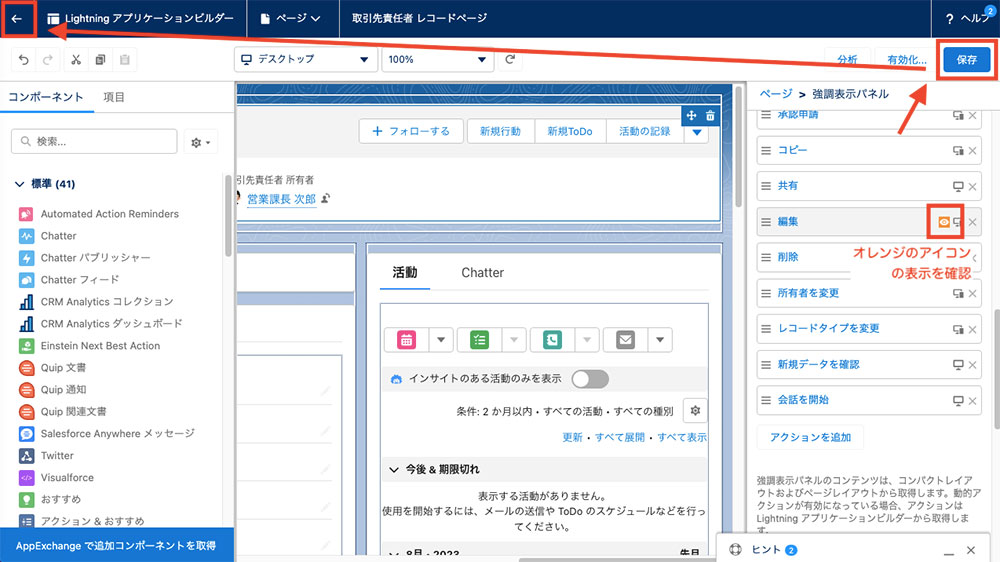Click the 有効化... button
The height and width of the screenshot is (562, 1000).
[x=906, y=59]
